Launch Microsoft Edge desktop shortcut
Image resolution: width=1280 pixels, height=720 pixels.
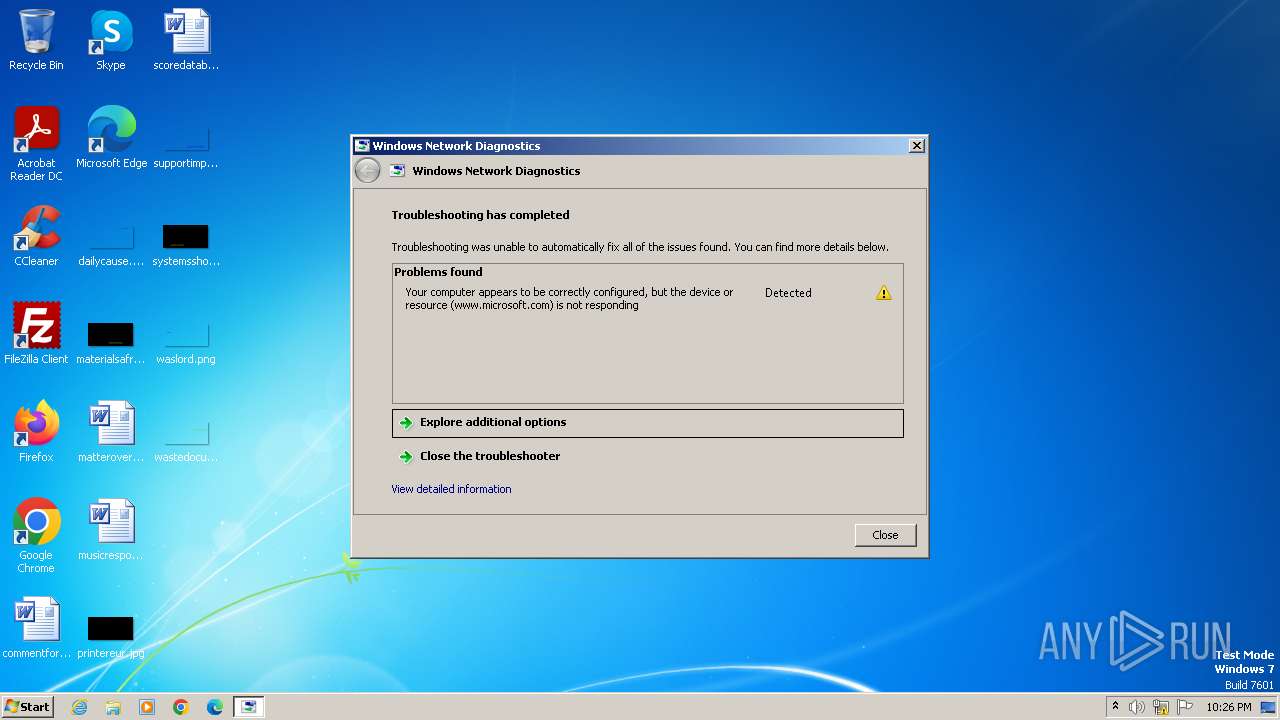[111, 138]
